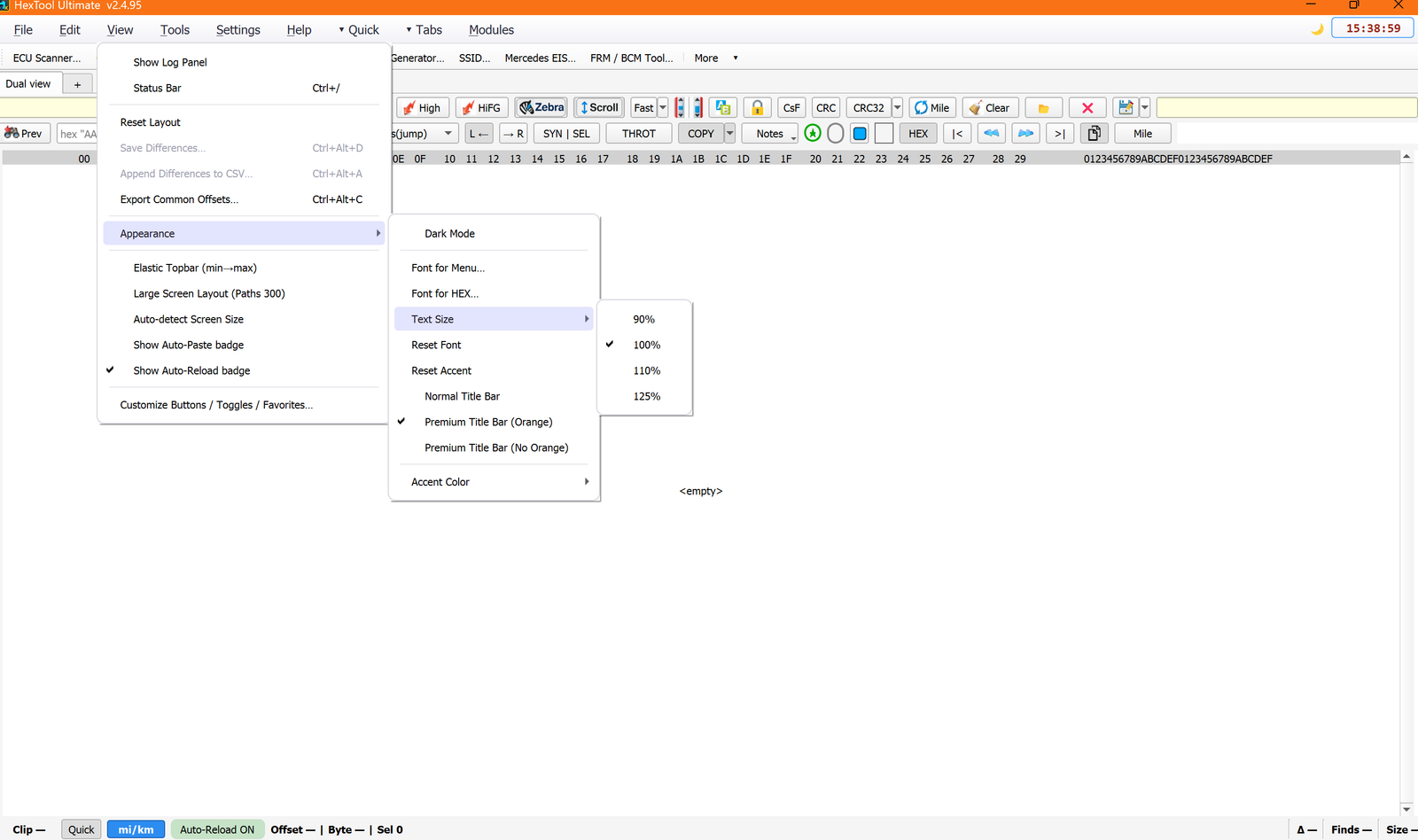Select the 90% text size
Viewport: 1418px width, 840px height.
coord(644,319)
